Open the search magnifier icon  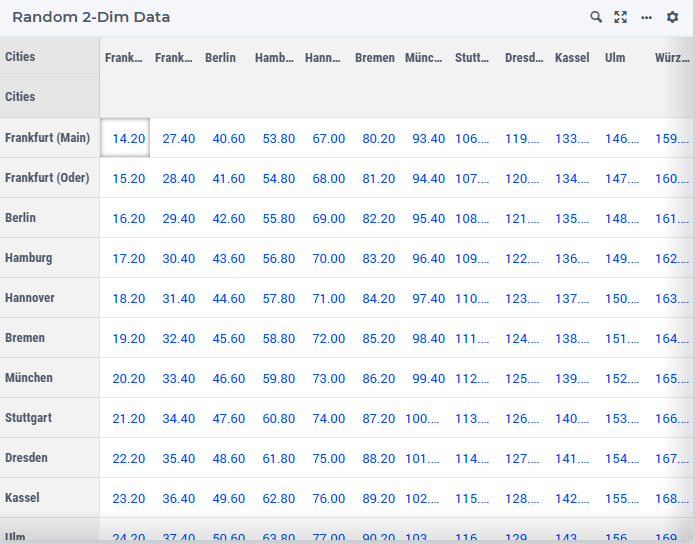click(596, 17)
